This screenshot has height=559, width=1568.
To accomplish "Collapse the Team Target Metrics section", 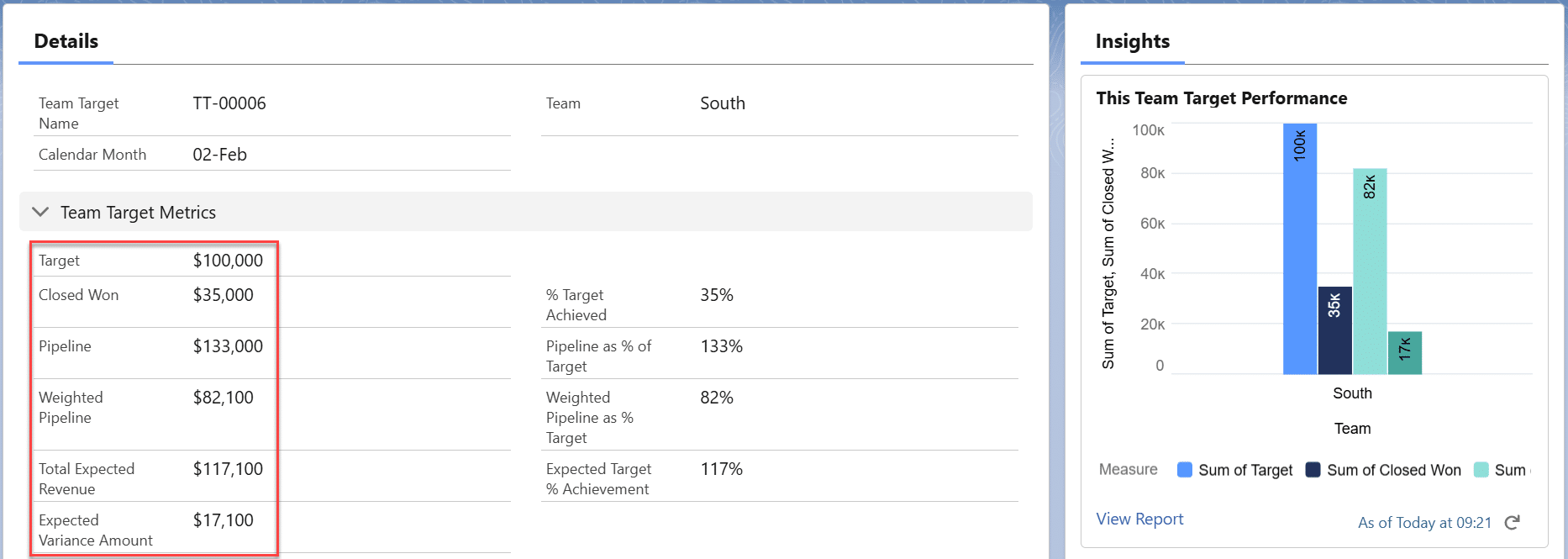I will [x=40, y=212].
